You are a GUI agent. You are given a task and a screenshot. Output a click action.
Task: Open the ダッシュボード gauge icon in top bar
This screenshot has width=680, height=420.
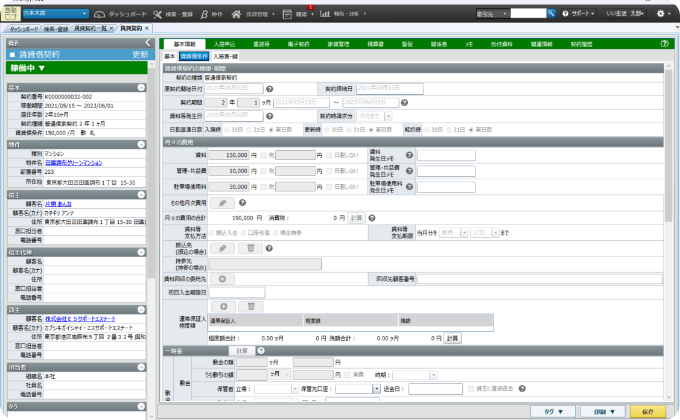pos(99,14)
